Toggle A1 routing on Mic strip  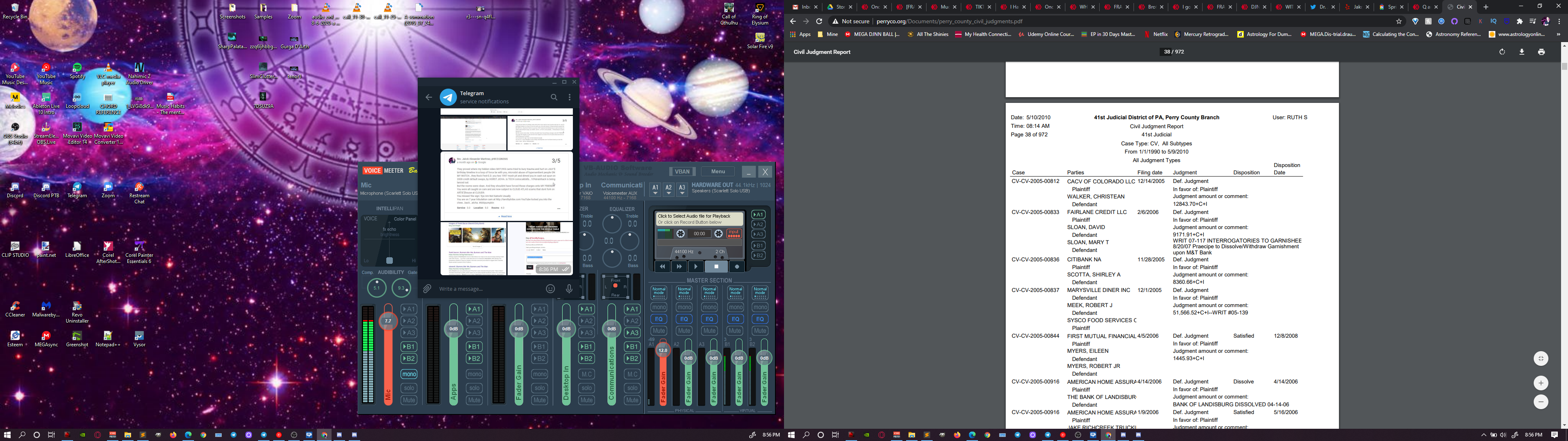[409, 309]
